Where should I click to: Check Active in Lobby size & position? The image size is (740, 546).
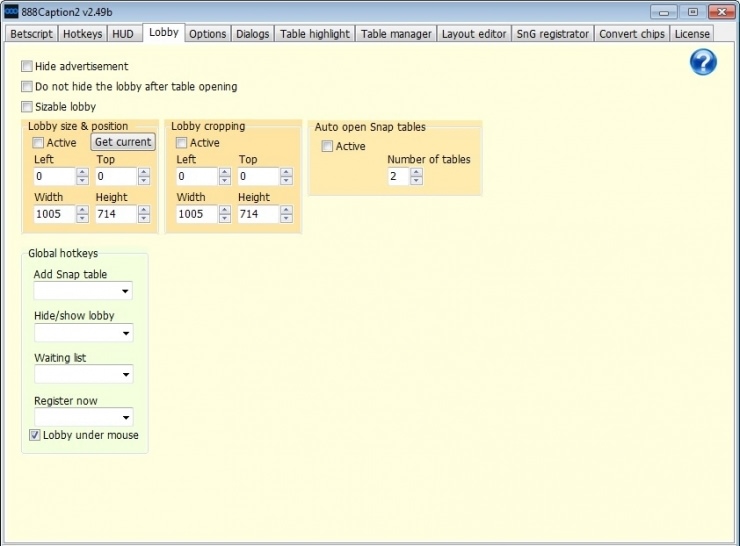tap(38, 143)
